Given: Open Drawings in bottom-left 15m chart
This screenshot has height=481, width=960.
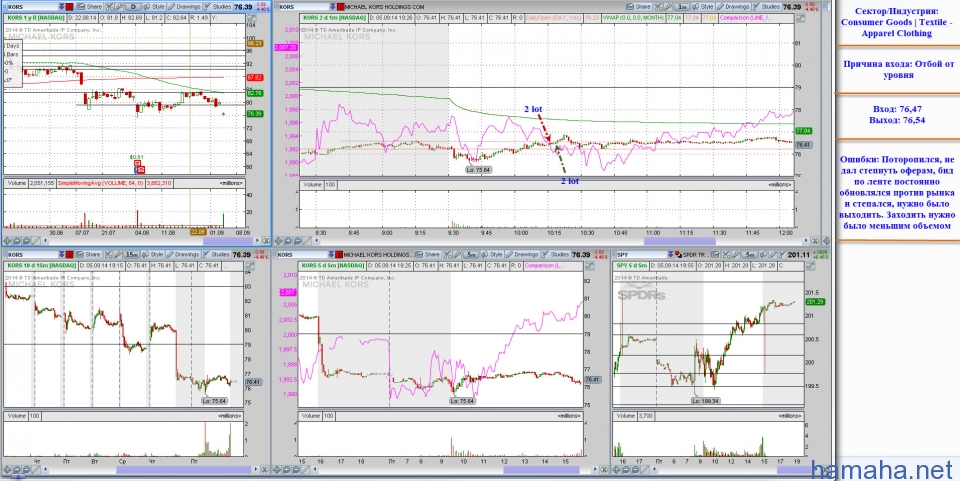Looking at the screenshot, I should tap(183, 255).
